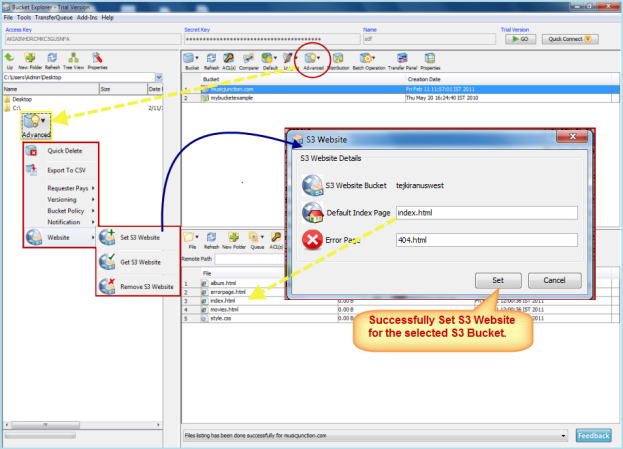
Task: Open the Tools menu
Action: [24, 17]
